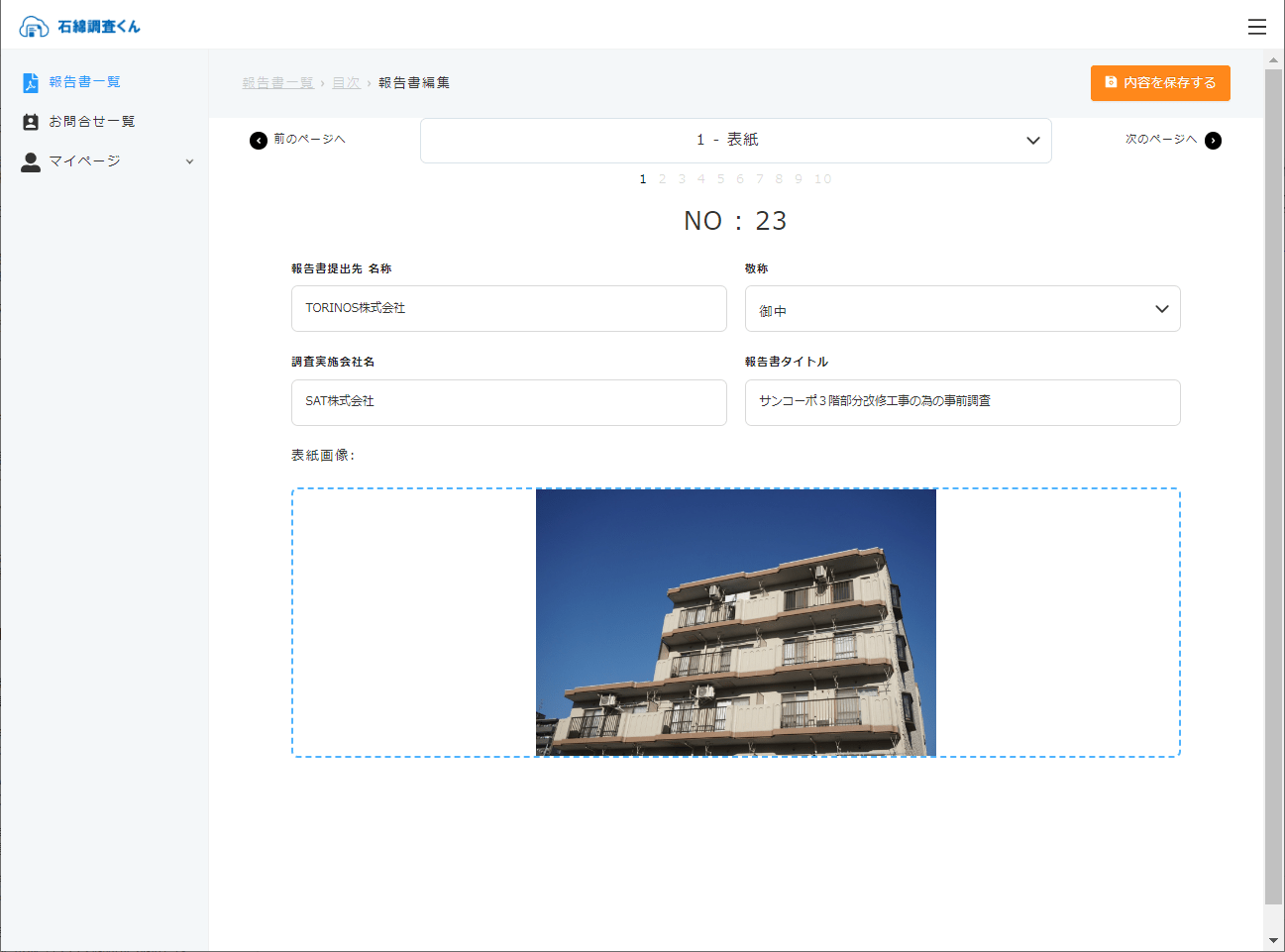The image size is (1285, 952).
Task: Click the previous page arrow icon
Action: (259, 141)
